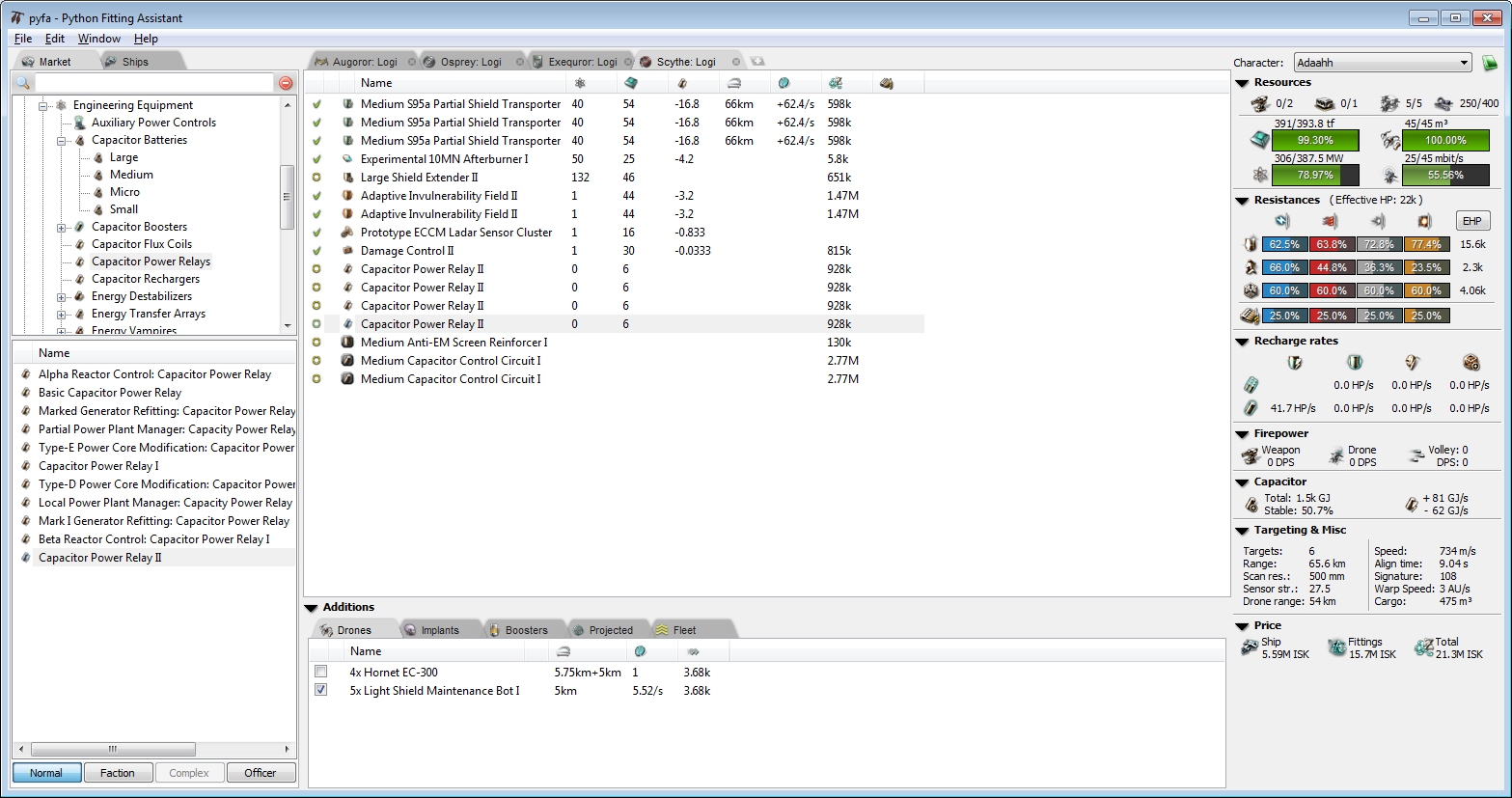Screen dimensions: 1512x798
Task: Open the Implants additions tab
Action: click(440, 630)
